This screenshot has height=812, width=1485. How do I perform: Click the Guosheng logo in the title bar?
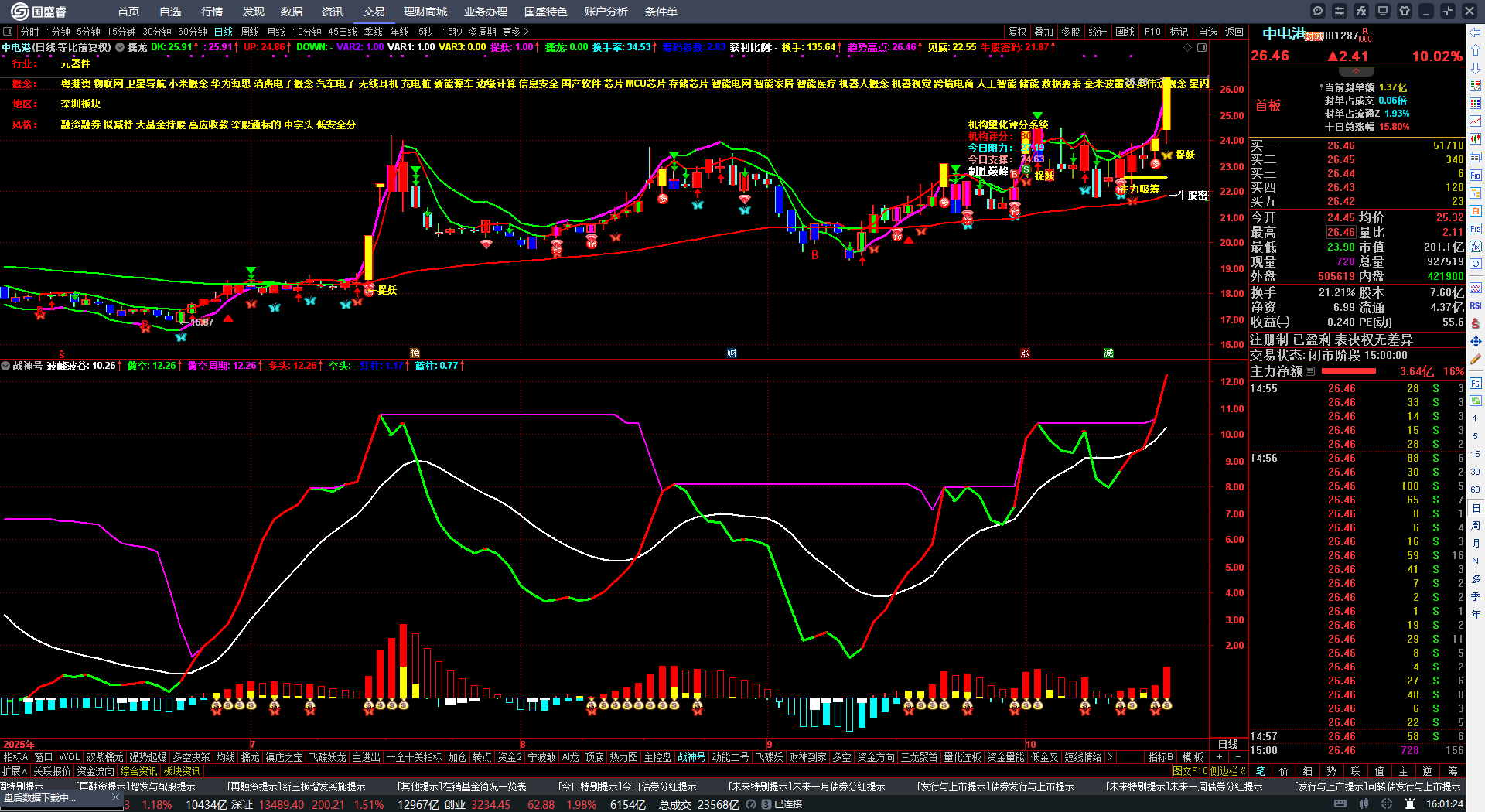39,12
